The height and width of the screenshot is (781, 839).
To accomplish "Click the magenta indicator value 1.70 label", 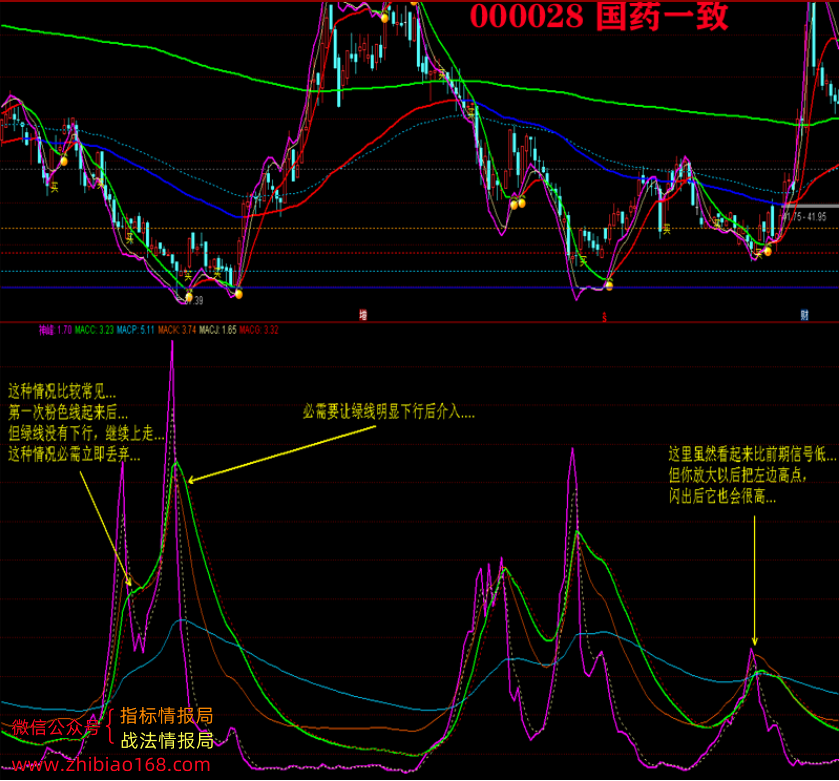I will pos(55,330).
